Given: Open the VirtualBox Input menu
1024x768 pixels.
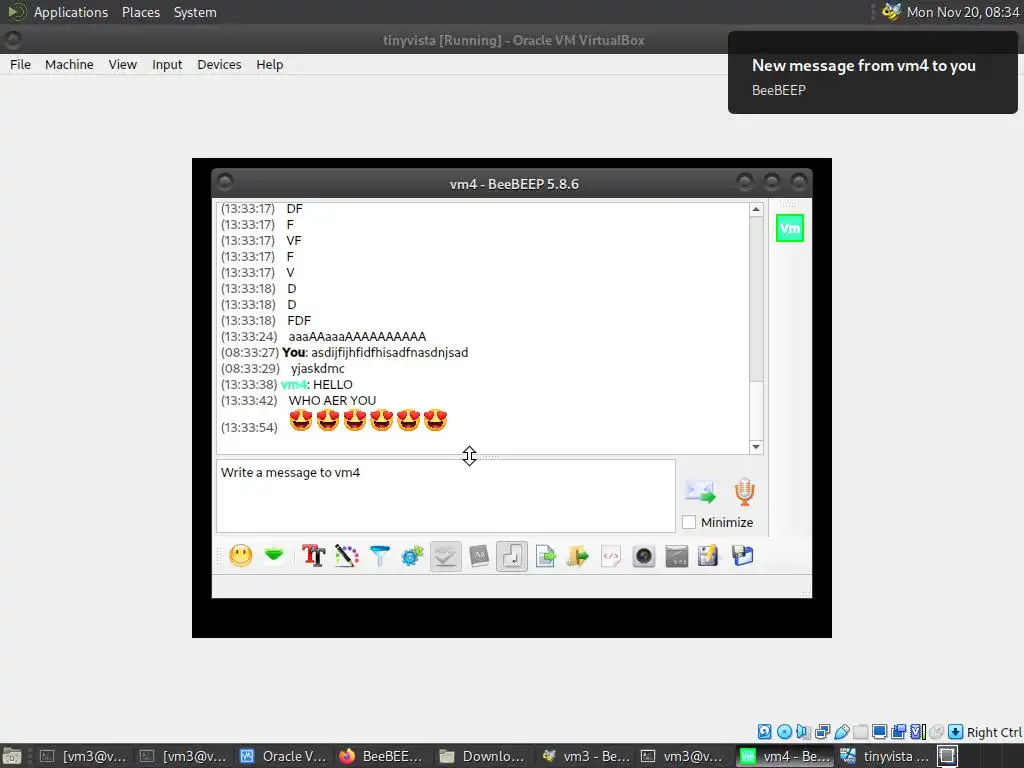Looking at the screenshot, I should point(167,65).
